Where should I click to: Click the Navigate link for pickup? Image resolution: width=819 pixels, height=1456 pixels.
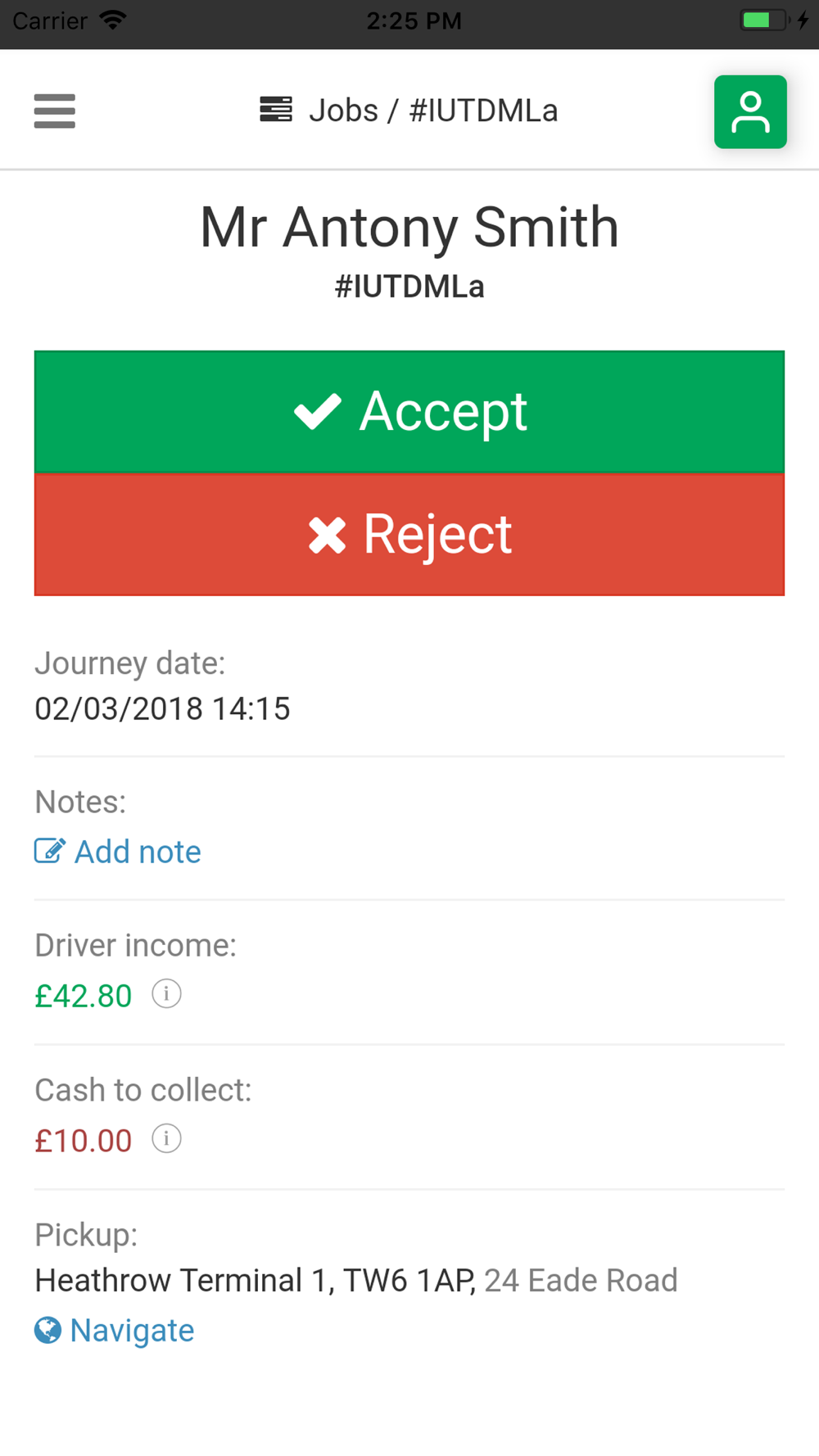point(132,1330)
